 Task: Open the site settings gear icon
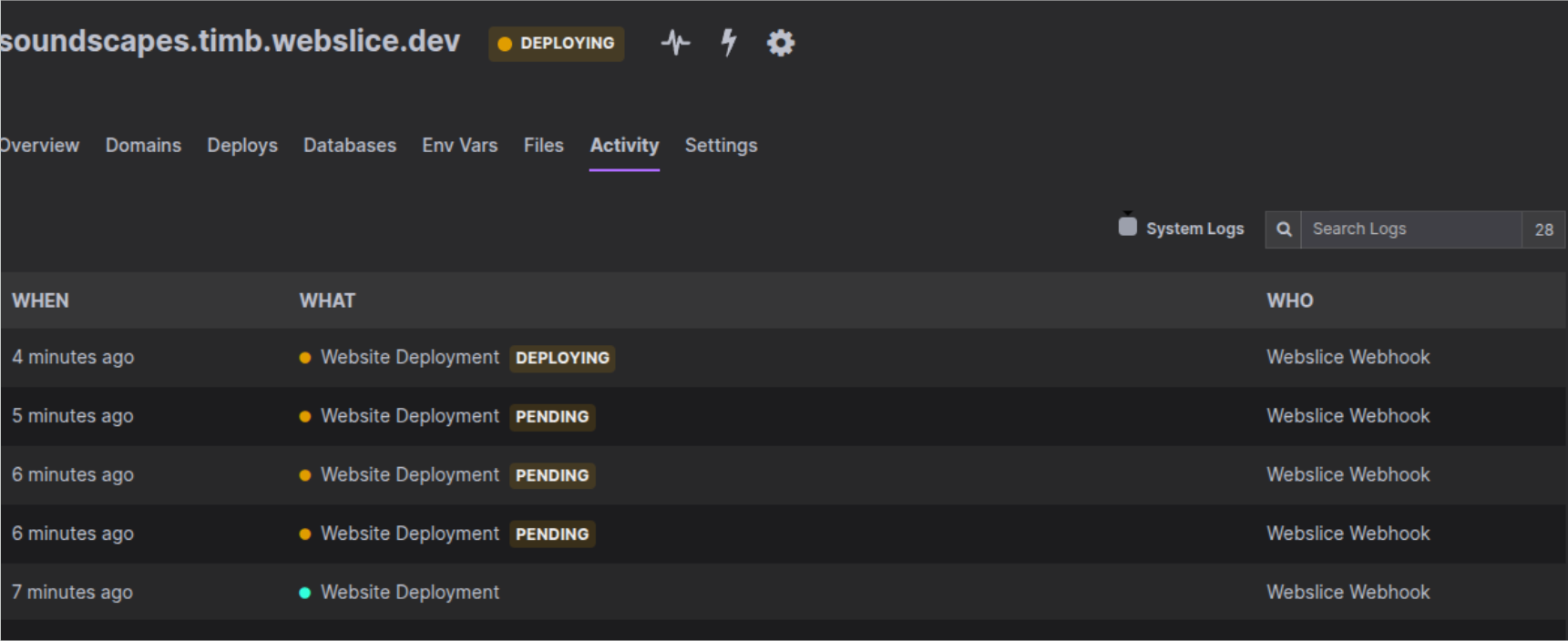pos(780,43)
